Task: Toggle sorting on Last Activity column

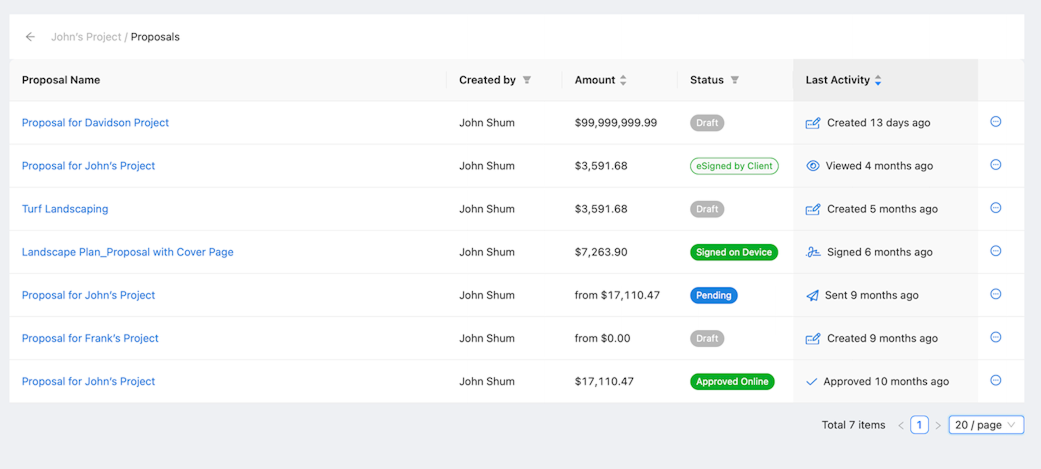Action: point(878,80)
